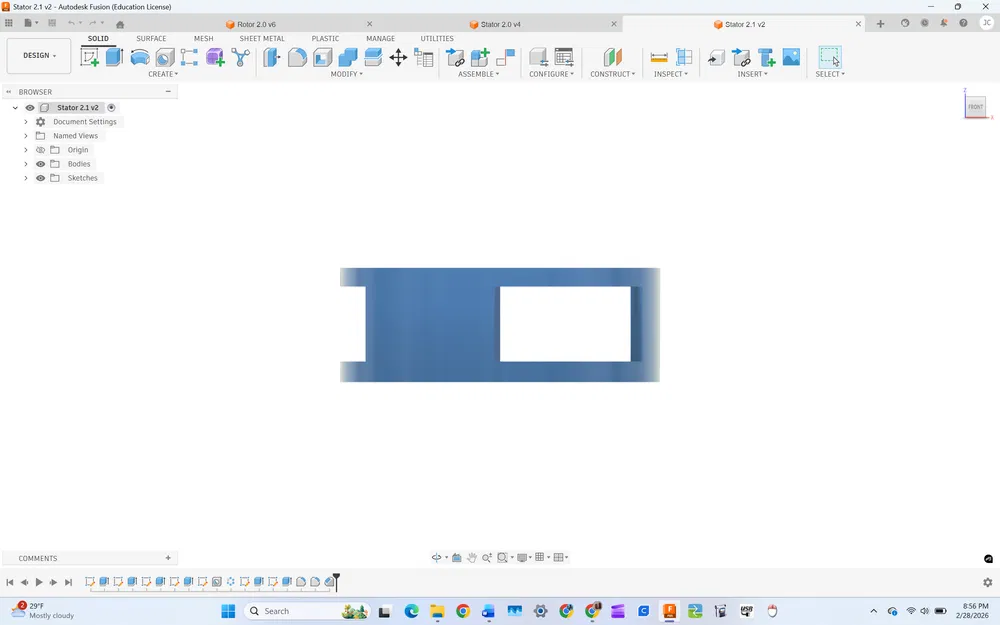Open the CREATE dropdown menu
Image resolution: width=1000 pixels, height=625 pixels.
(x=163, y=74)
